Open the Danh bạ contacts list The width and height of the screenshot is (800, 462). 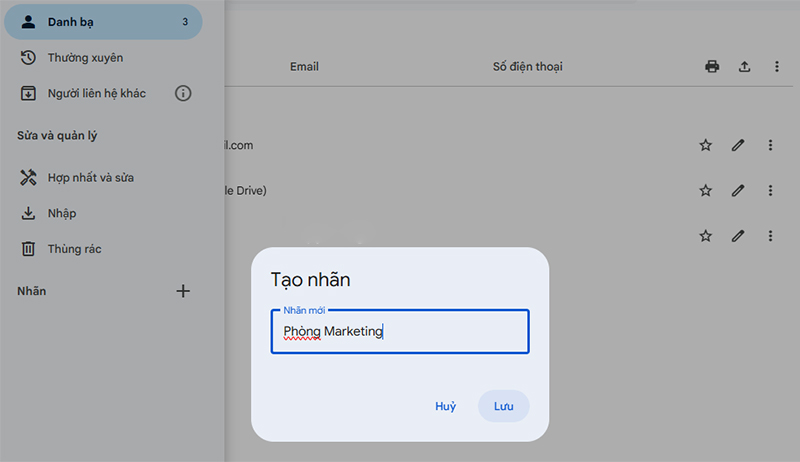click(x=104, y=22)
